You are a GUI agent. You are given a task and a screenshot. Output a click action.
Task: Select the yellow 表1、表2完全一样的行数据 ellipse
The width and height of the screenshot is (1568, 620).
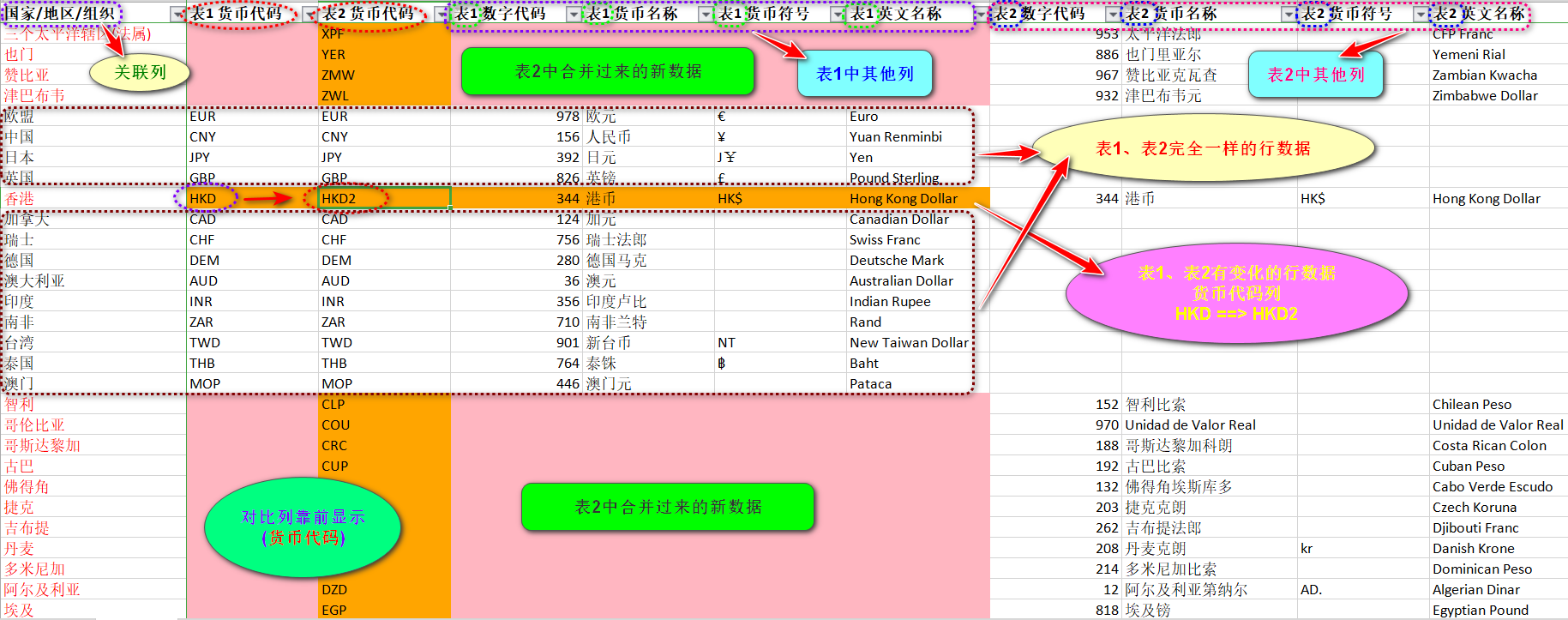click(x=1202, y=149)
